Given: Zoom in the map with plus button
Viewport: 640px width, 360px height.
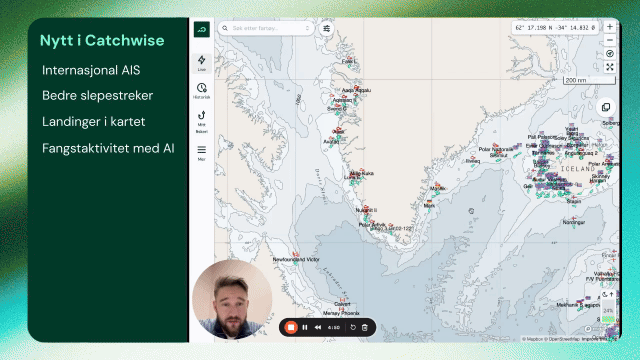Looking at the screenshot, I should tap(610, 27).
